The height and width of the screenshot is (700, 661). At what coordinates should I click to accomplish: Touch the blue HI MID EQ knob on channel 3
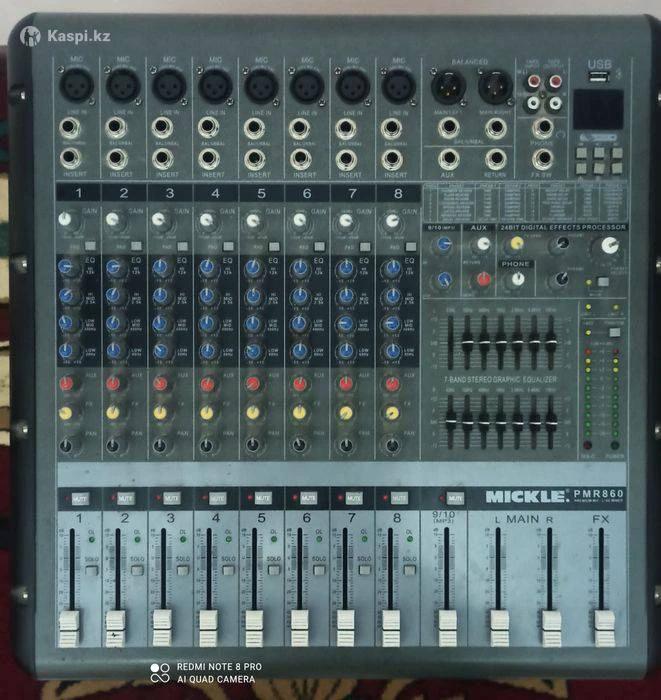pyautogui.click(x=160, y=295)
